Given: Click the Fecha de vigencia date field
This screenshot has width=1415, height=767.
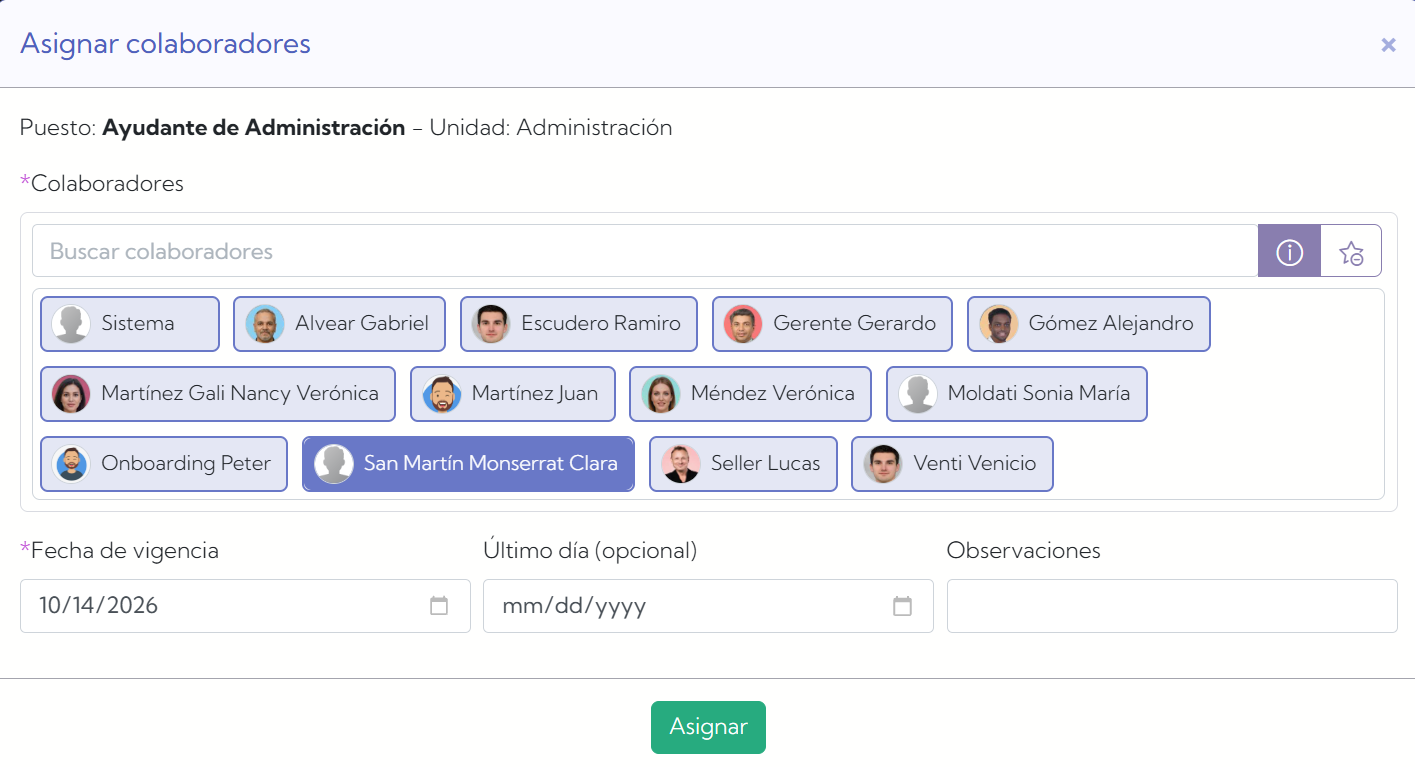Looking at the screenshot, I should [x=245, y=606].
